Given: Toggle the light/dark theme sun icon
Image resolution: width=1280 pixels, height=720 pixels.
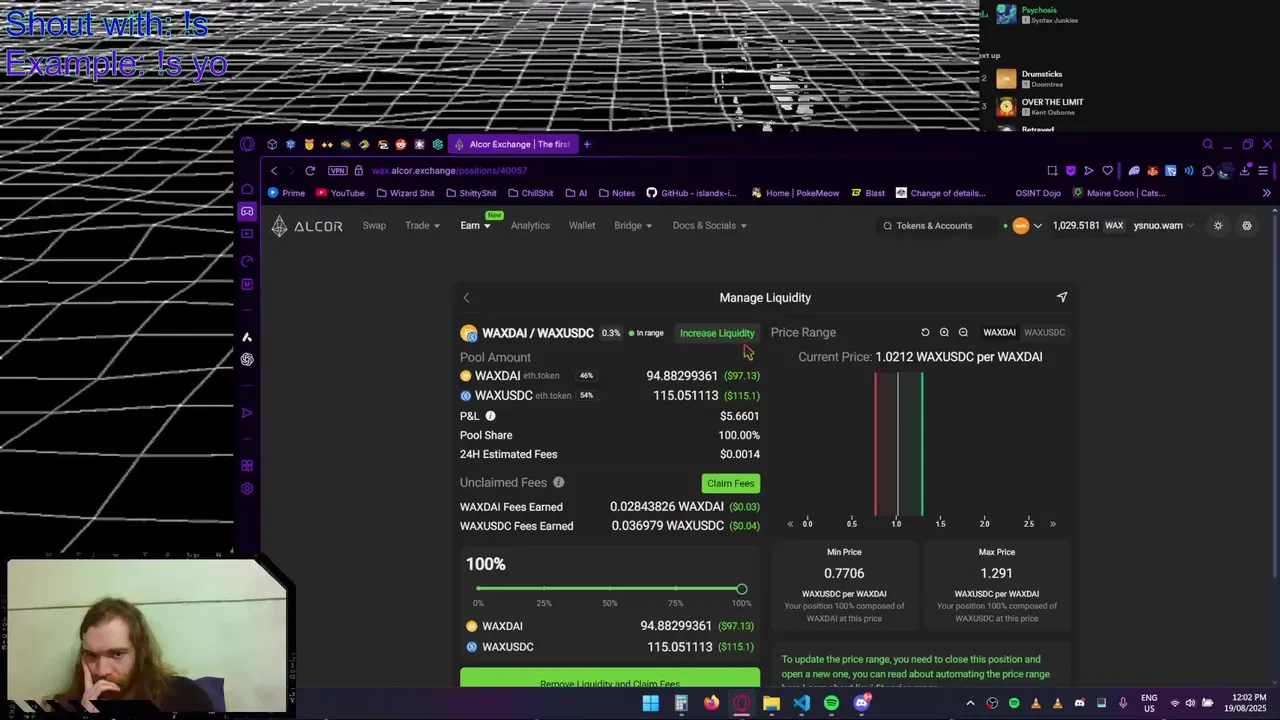Looking at the screenshot, I should [x=1218, y=226].
